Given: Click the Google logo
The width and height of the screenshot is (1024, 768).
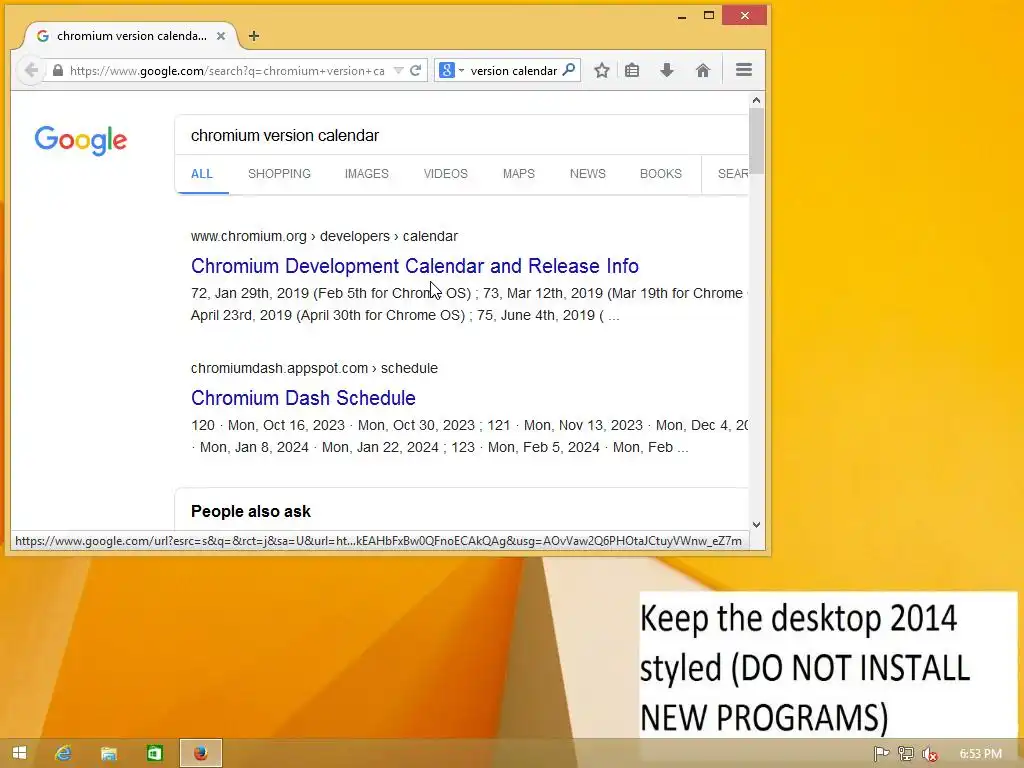Looking at the screenshot, I should coord(81,140).
